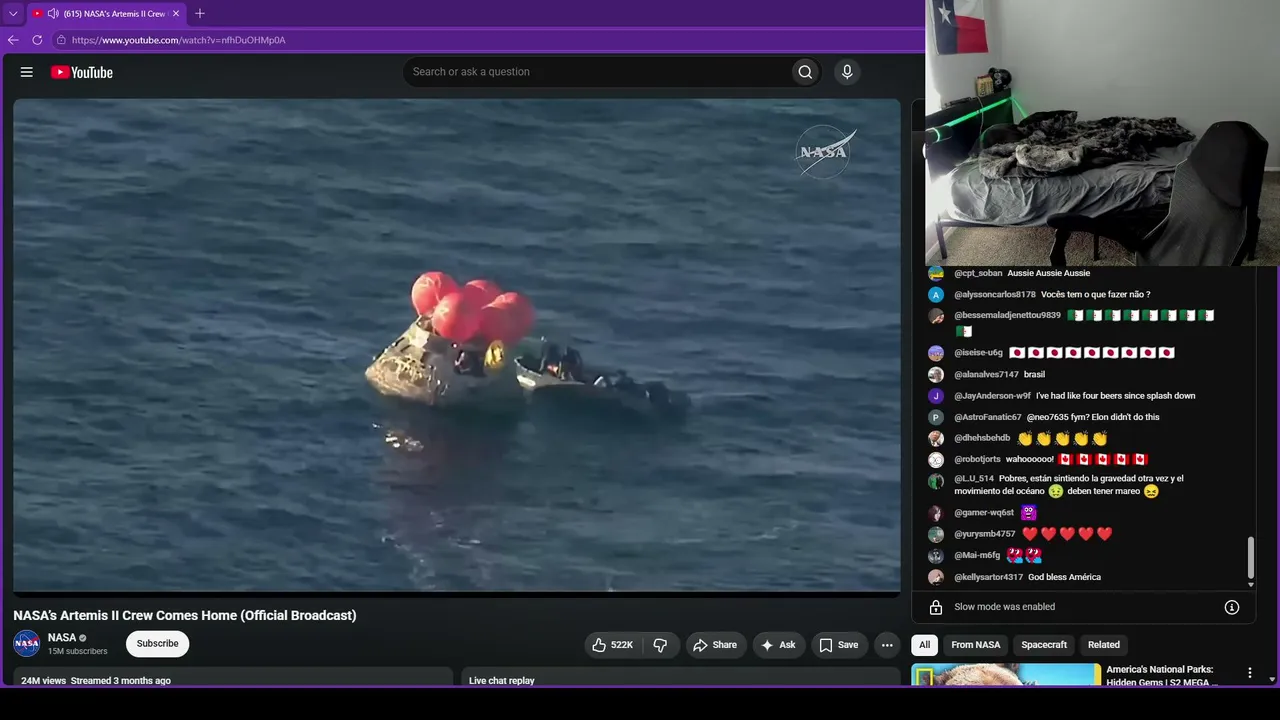The width and height of the screenshot is (1280, 720).
Task: Close the NASA Artemis II browser tab
Action: point(176,14)
